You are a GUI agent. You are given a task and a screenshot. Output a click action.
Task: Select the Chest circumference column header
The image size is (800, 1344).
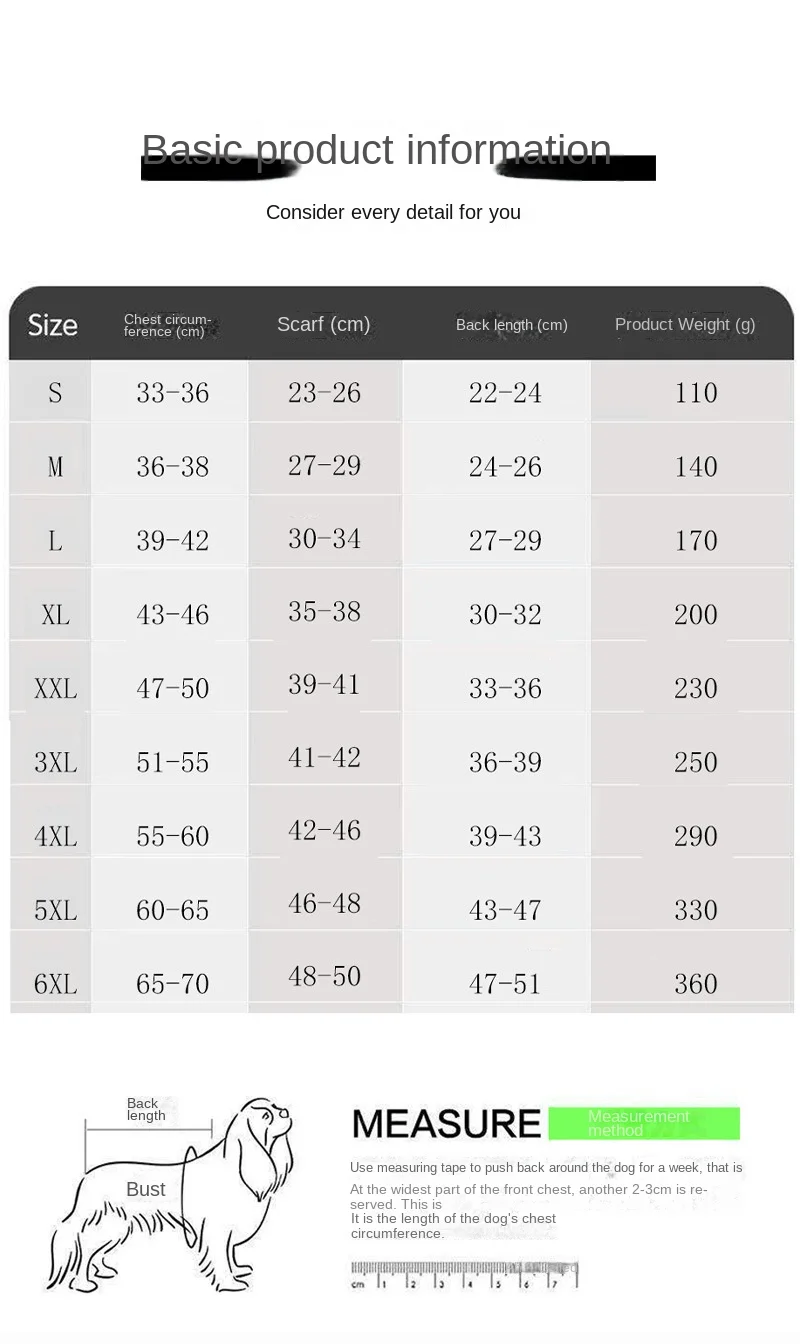tap(168, 325)
